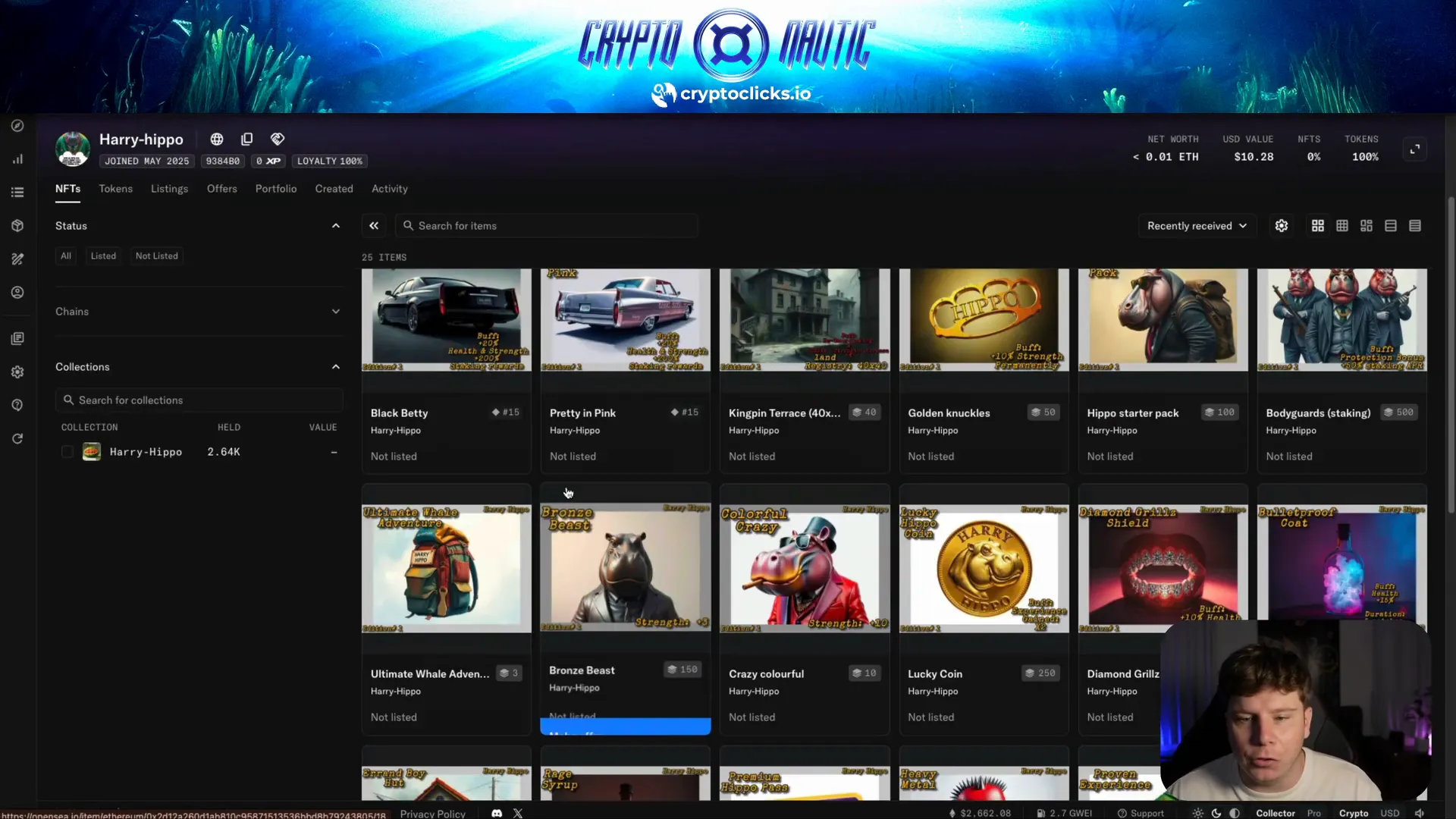Open the studio pencil icon in sidebar

17,259
